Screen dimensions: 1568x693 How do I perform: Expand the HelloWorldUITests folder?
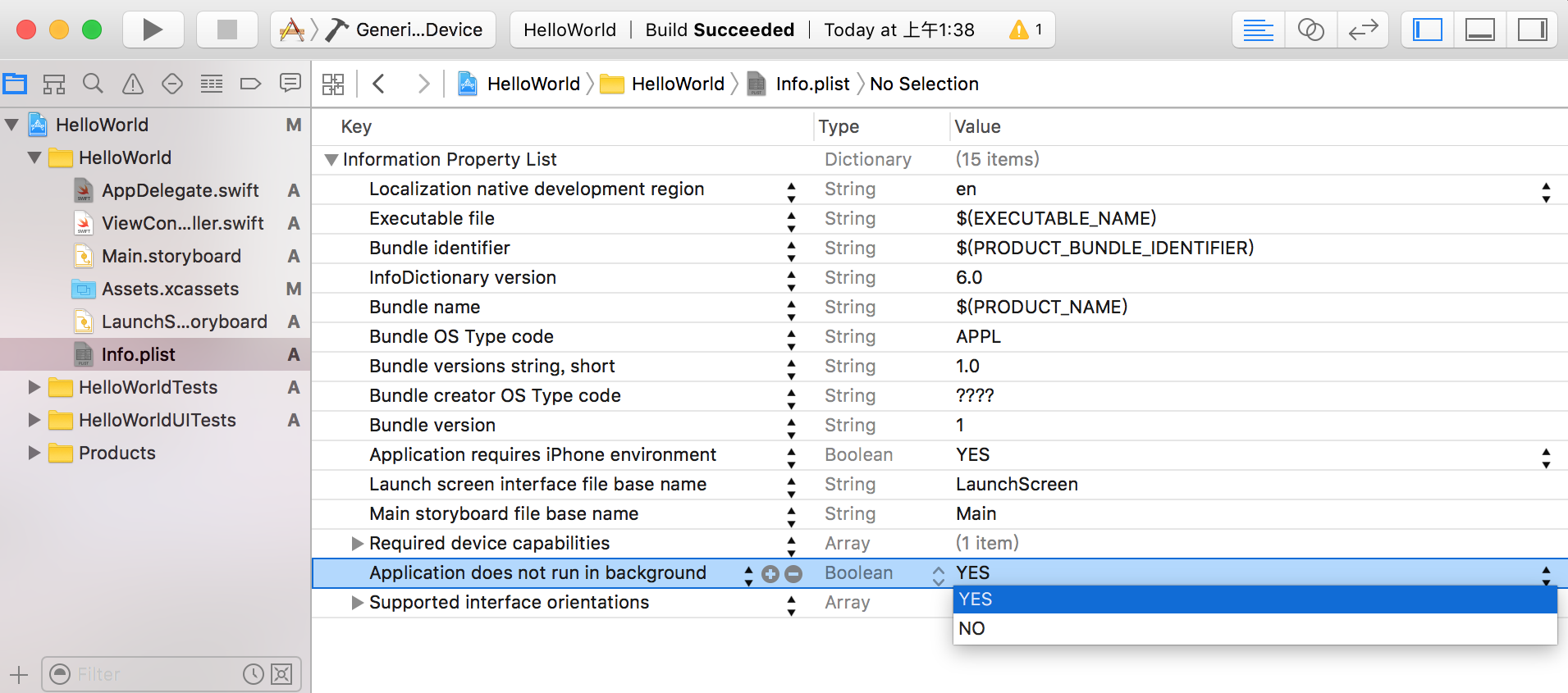pos(34,420)
